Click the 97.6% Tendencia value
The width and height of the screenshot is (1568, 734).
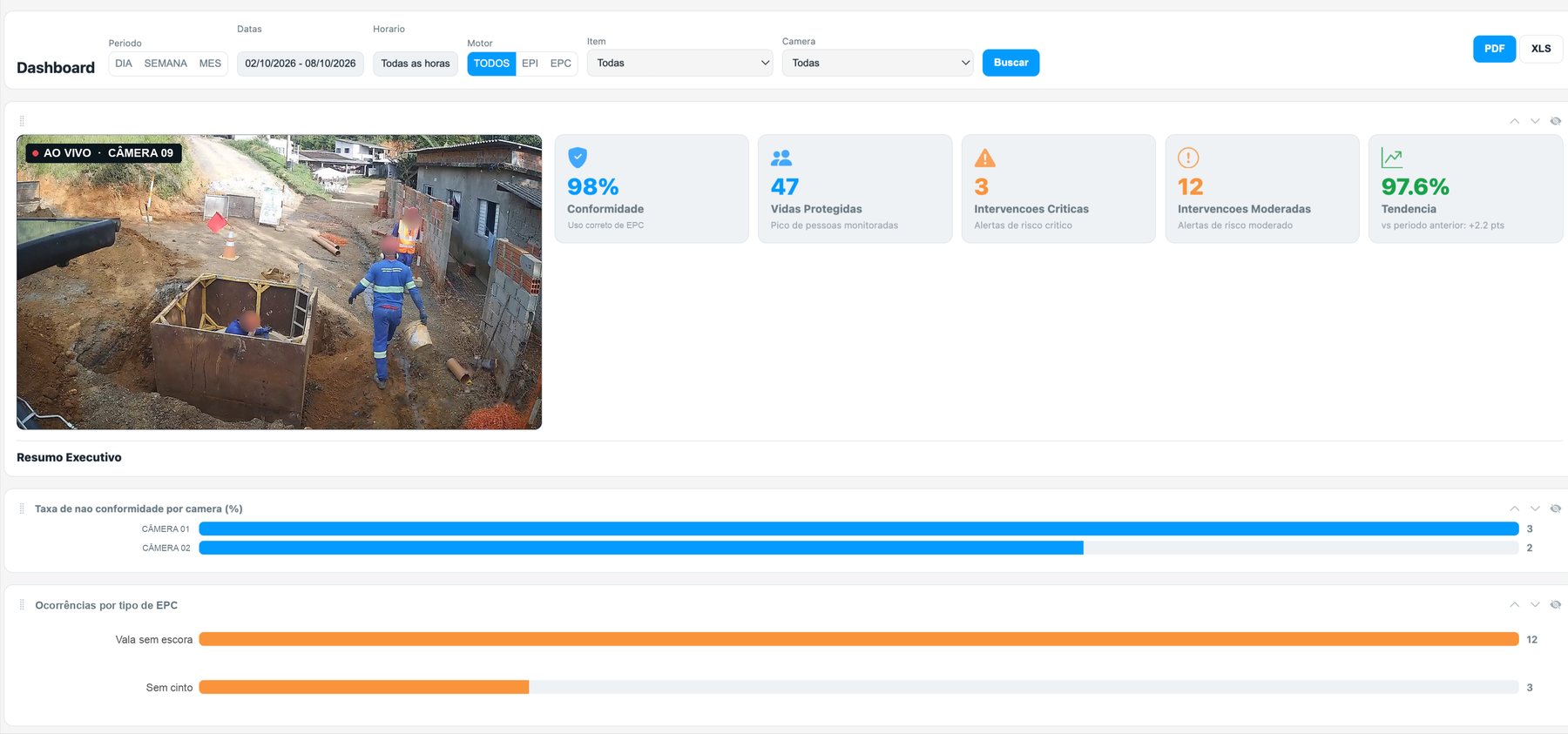pyautogui.click(x=1415, y=186)
